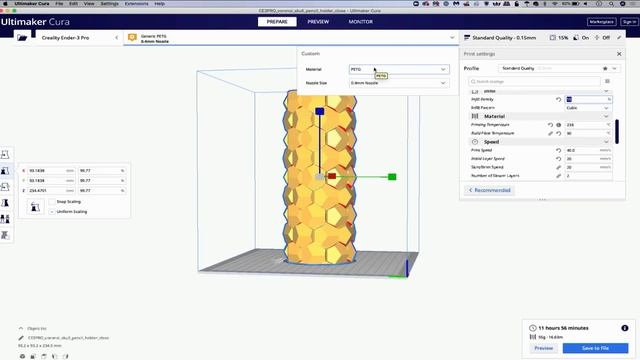Image resolution: width=640 pixels, height=360 pixels.
Task: Click the link icon beside Build Plate Temperature
Action: (x=550, y=133)
